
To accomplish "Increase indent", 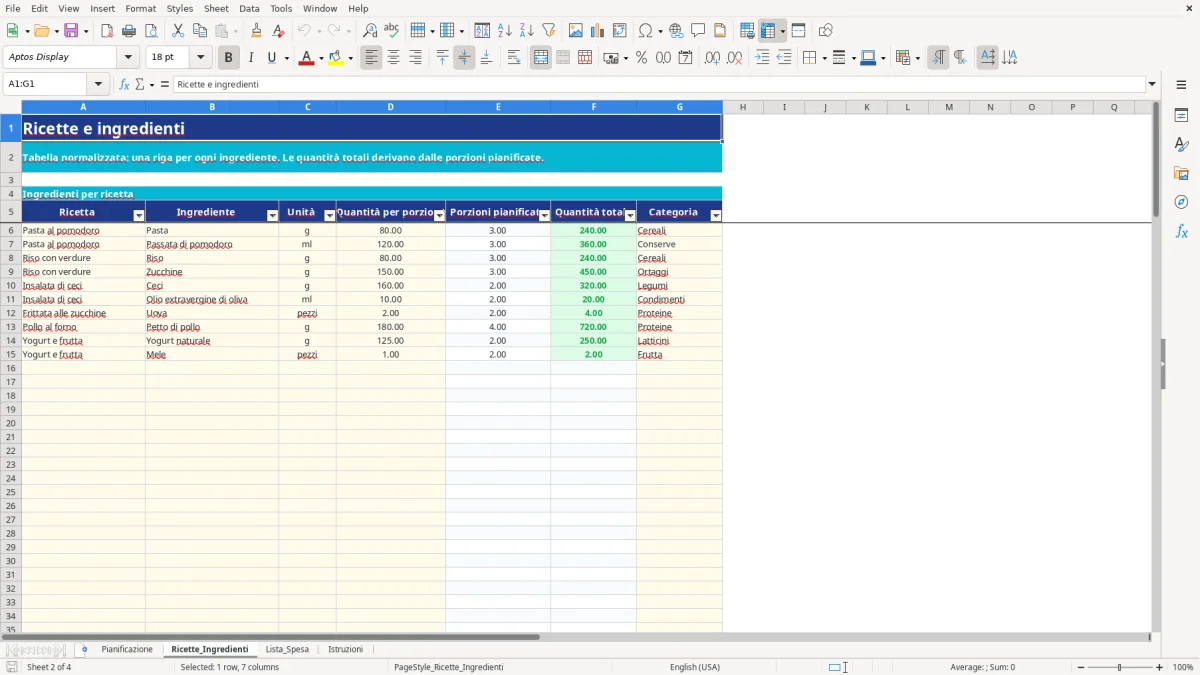I will 762,58.
